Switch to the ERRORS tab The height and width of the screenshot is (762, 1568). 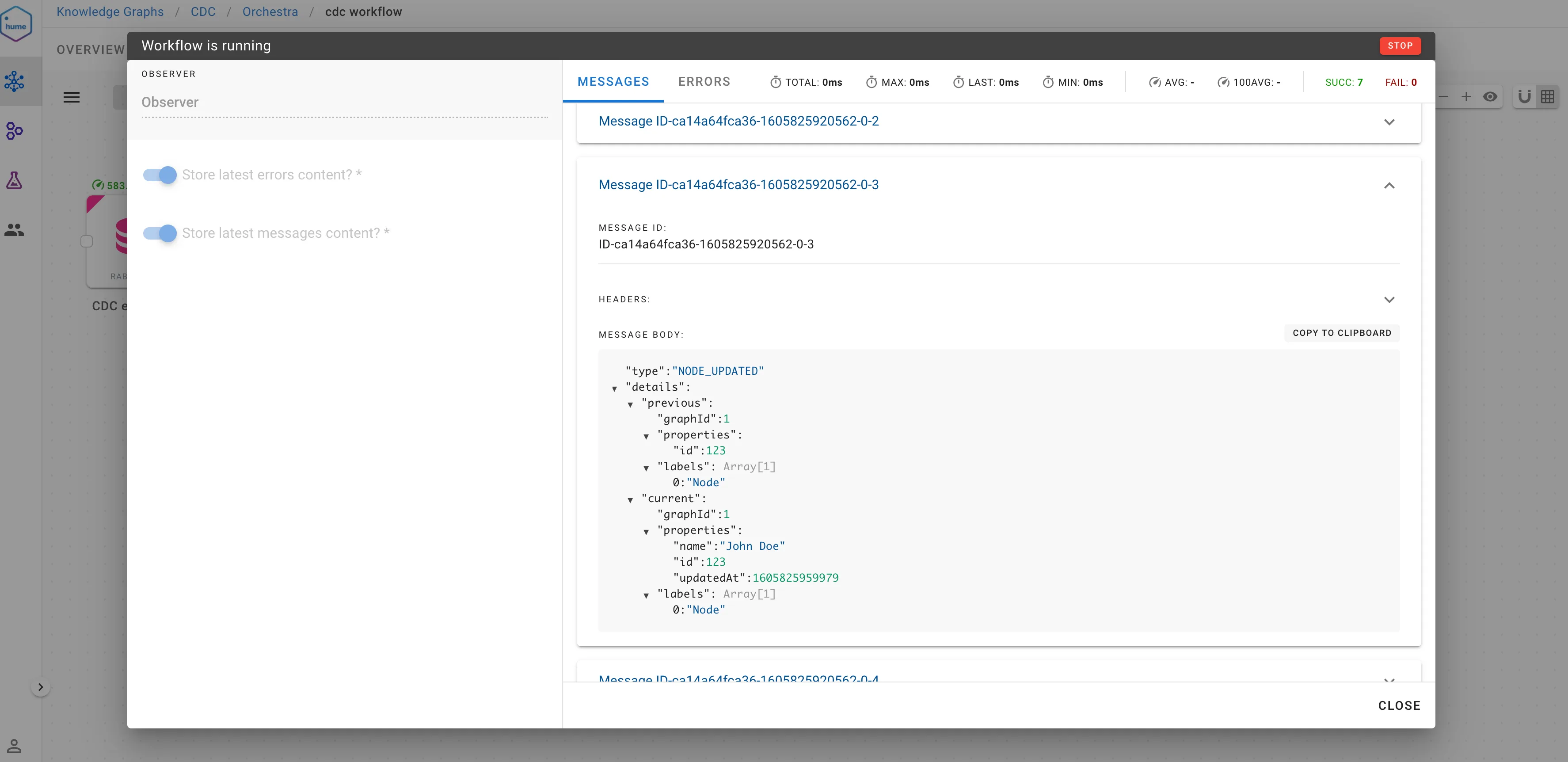point(704,82)
